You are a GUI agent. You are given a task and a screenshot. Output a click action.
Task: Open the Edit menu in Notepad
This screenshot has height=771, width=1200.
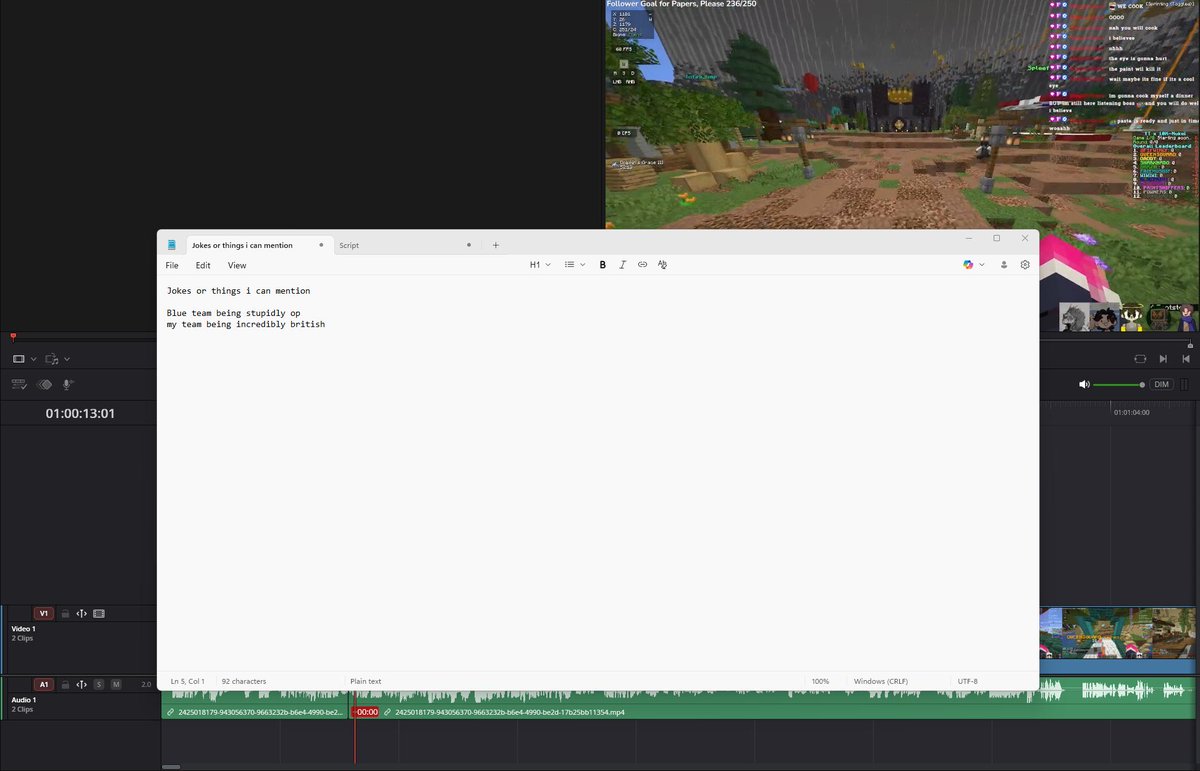(x=203, y=265)
